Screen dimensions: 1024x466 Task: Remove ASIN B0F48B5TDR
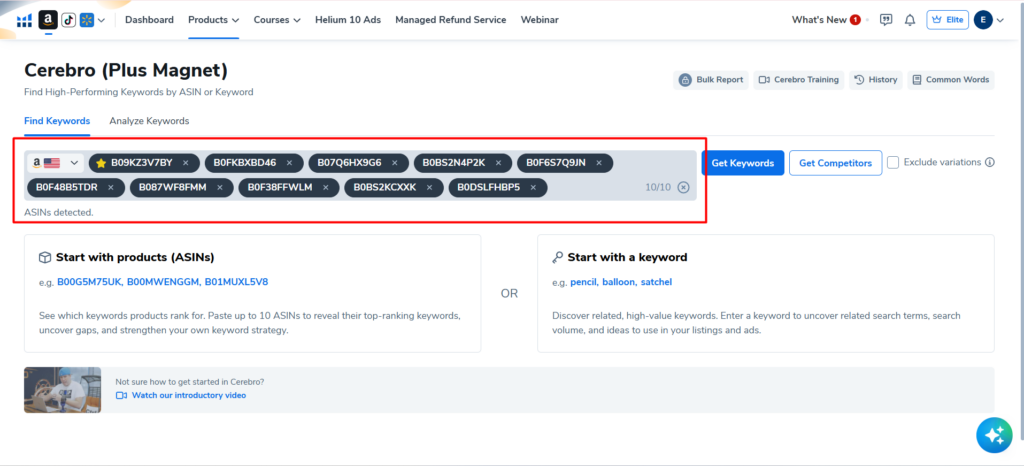pyautogui.click(x=111, y=188)
